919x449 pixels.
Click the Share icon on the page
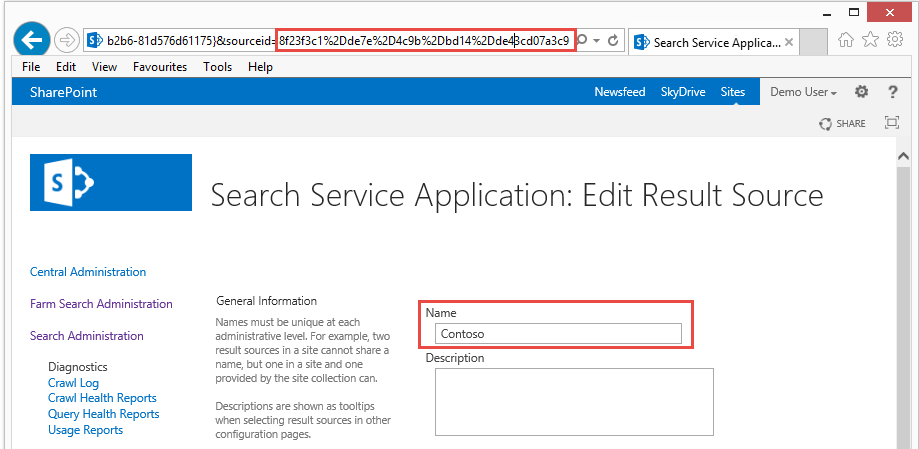(x=842, y=123)
